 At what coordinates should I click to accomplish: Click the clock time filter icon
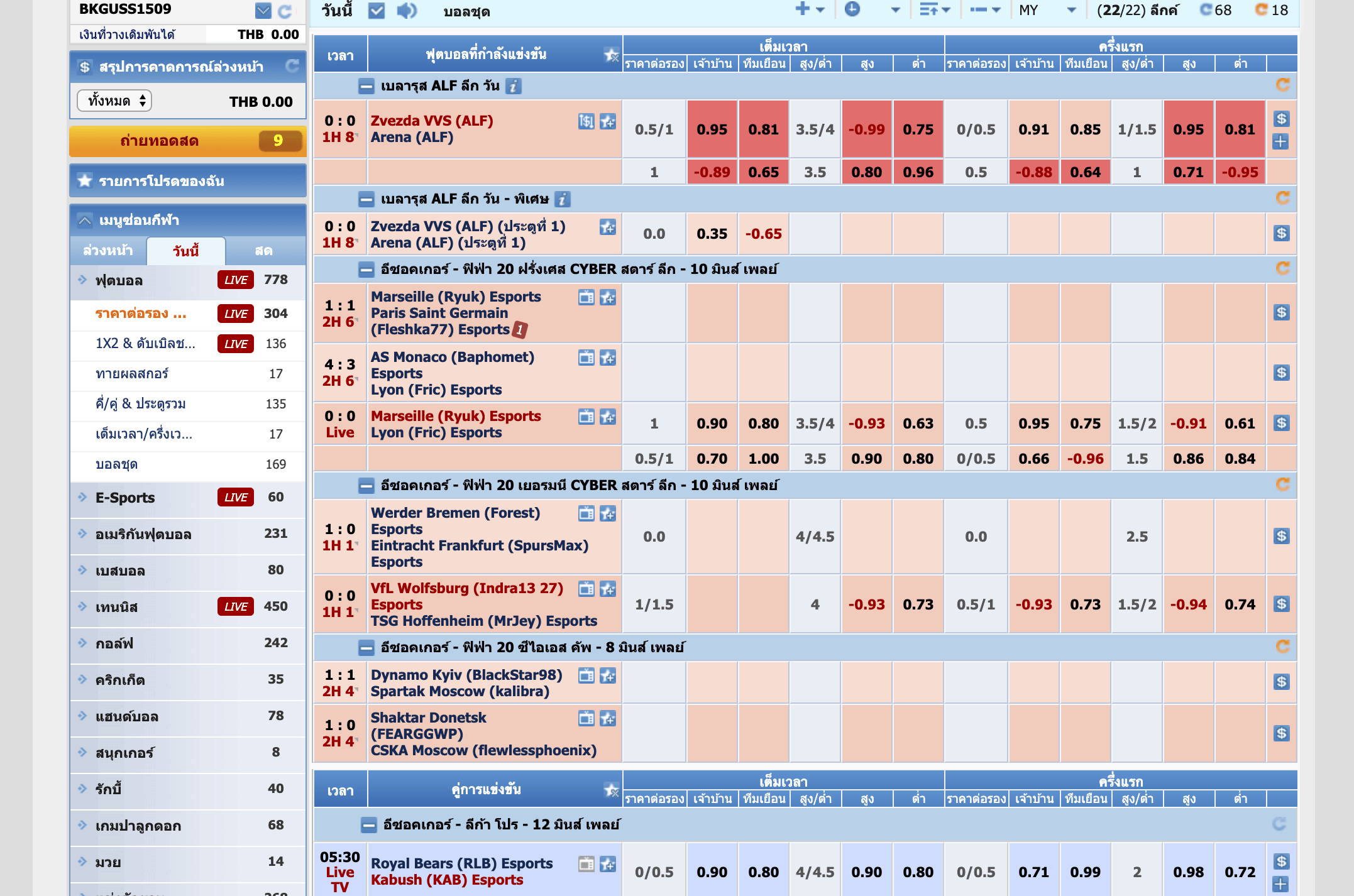pyautogui.click(x=852, y=9)
